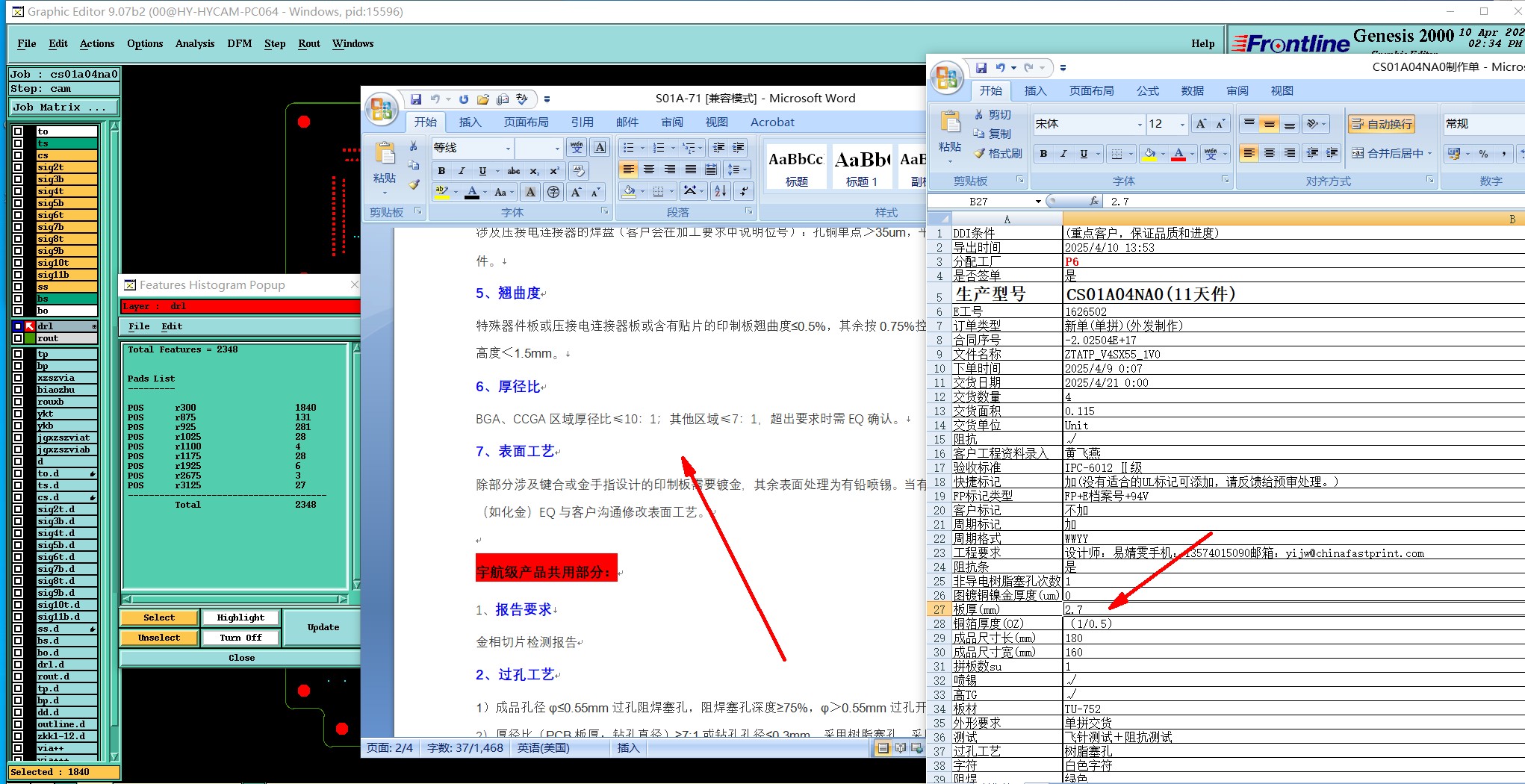The image size is (1525, 784).
Task: Toggle checkbox for outline.d layer
Action: coord(18,724)
